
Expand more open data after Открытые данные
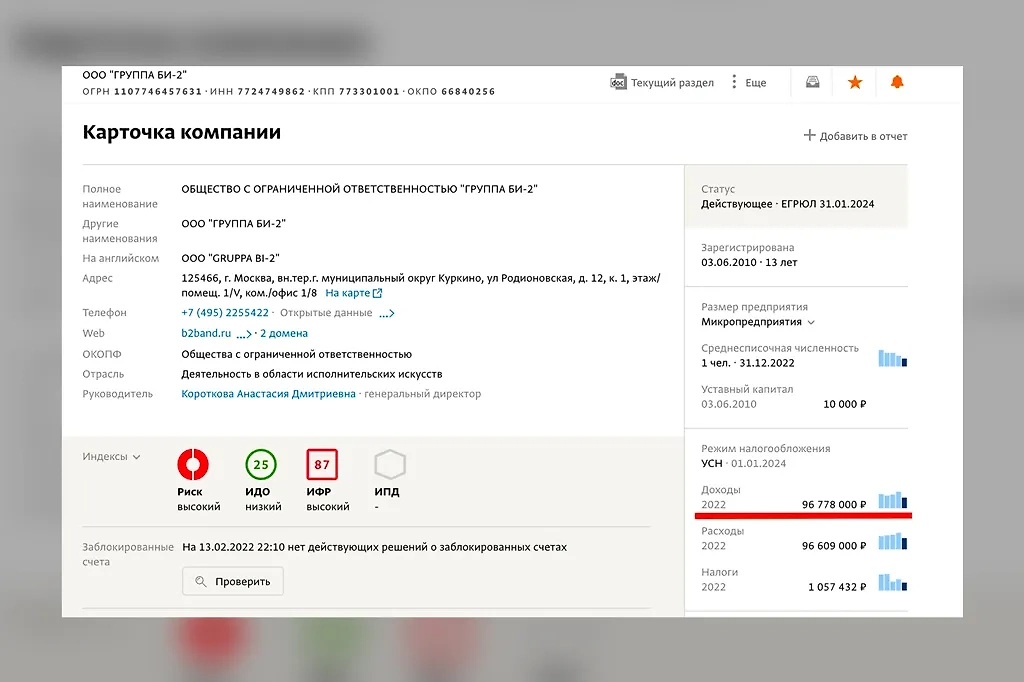386,314
